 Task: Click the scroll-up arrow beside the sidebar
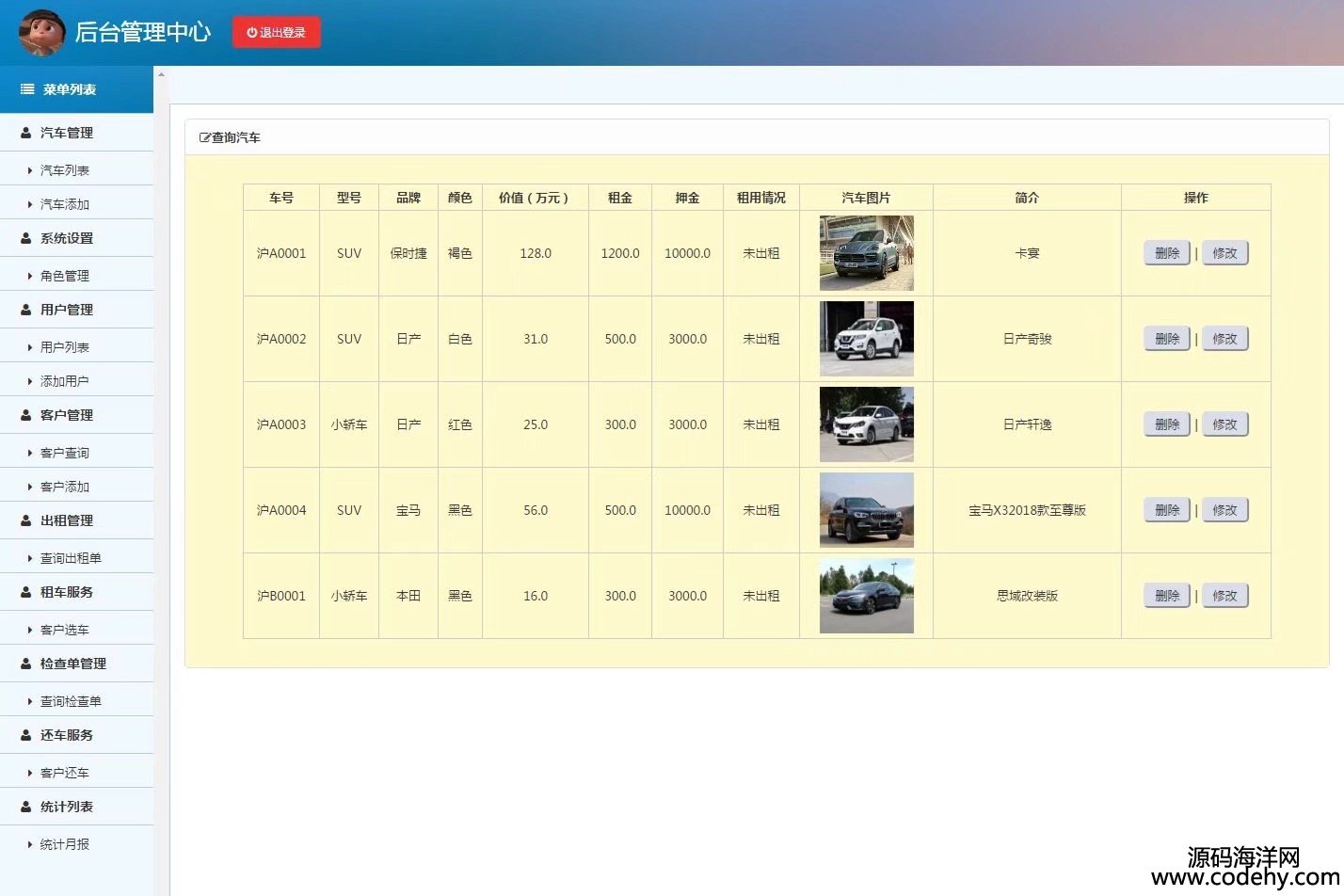pyautogui.click(x=161, y=74)
